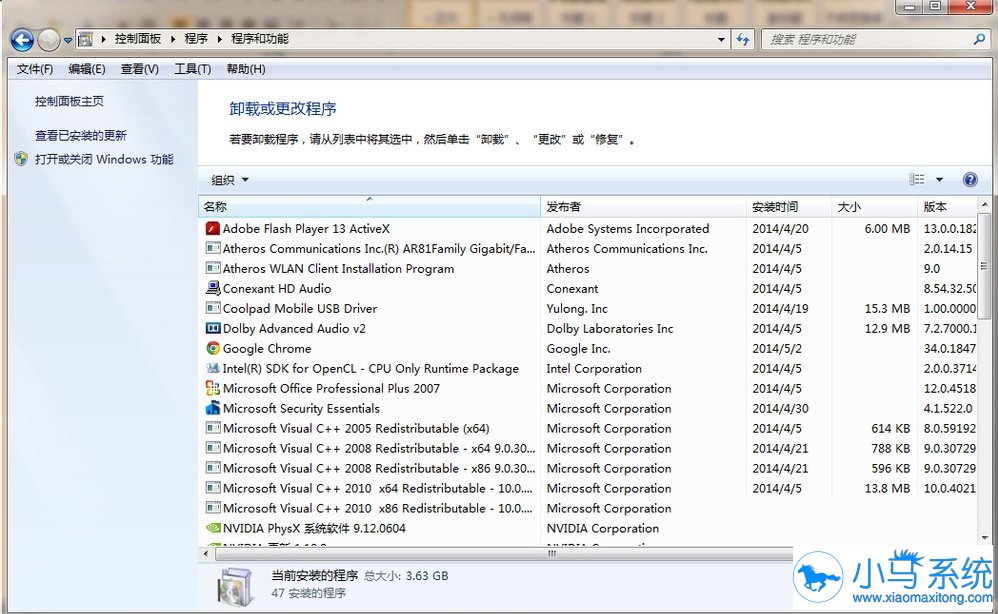Screen dimensions: 998x614
Task: Open the address bar history dropdown
Action: [721, 39]
